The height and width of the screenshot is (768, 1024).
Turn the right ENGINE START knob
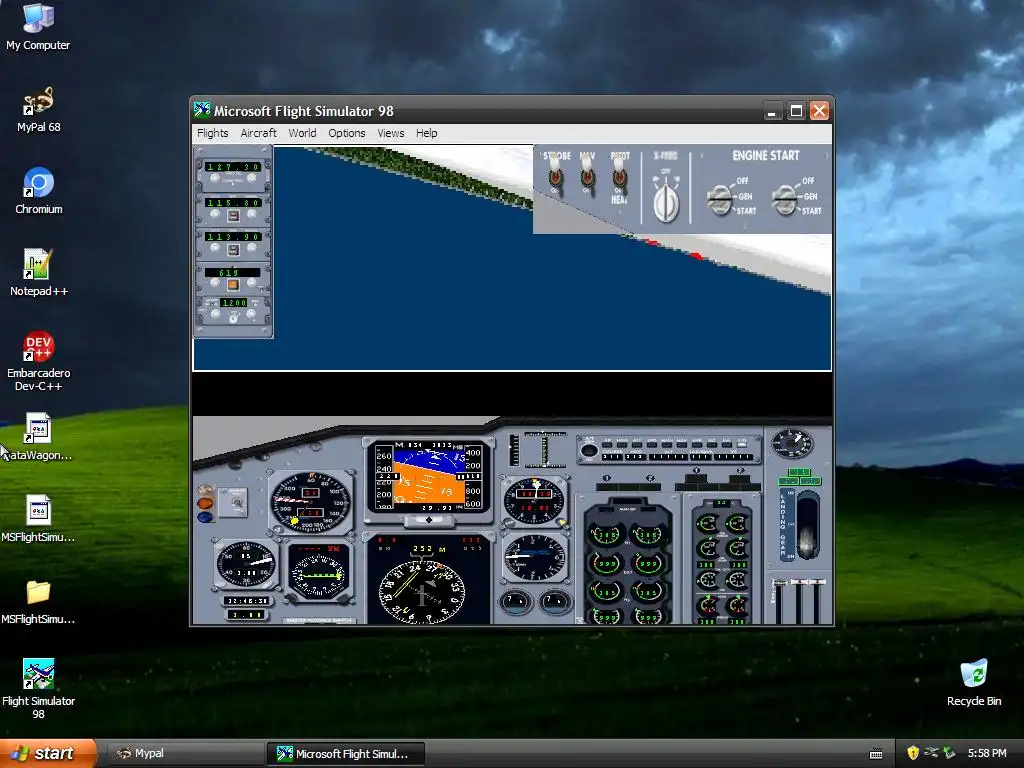pyautogui.click(x=785, y=199)
